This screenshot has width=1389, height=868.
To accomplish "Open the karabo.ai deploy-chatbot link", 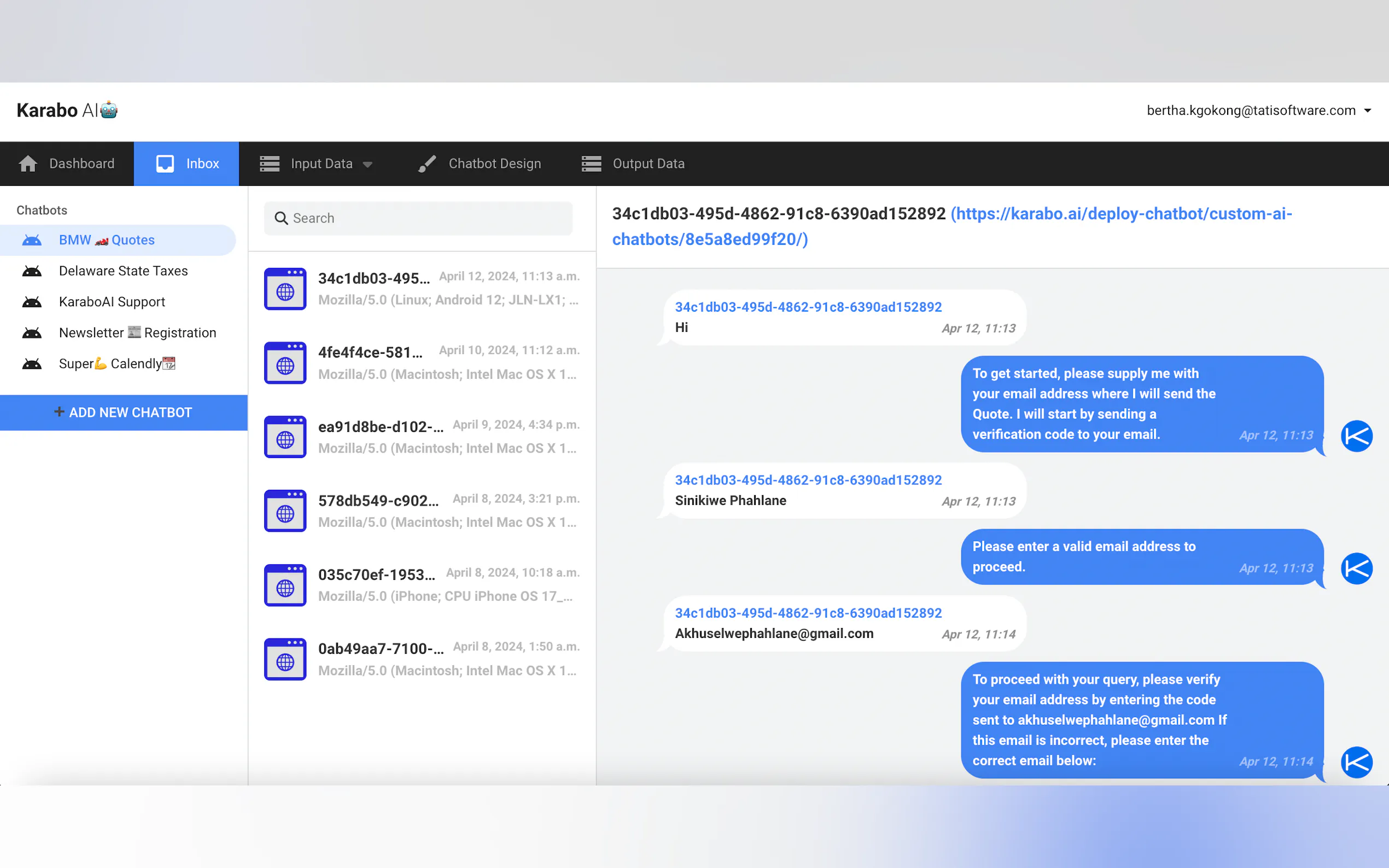I will point(1120,214).
